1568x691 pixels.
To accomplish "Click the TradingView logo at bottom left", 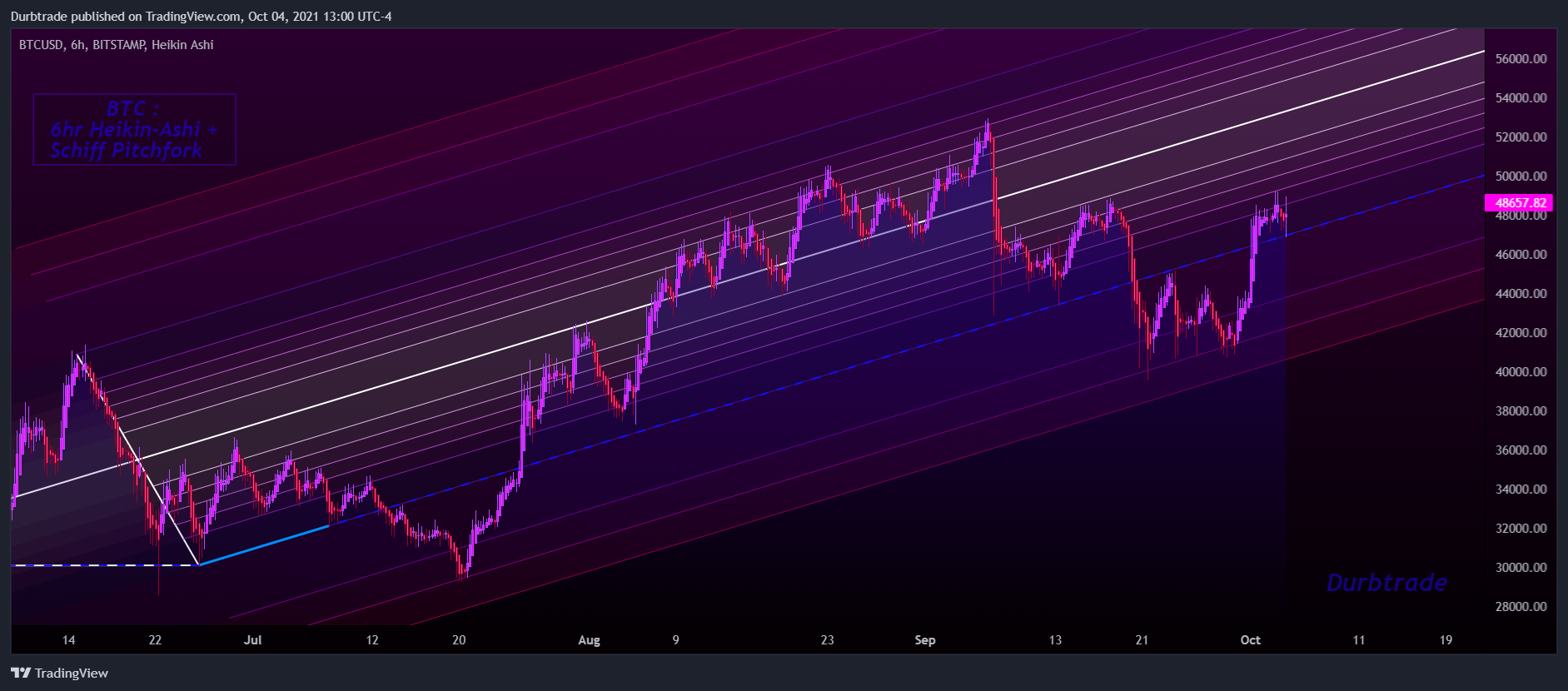I will pos(59,673).
